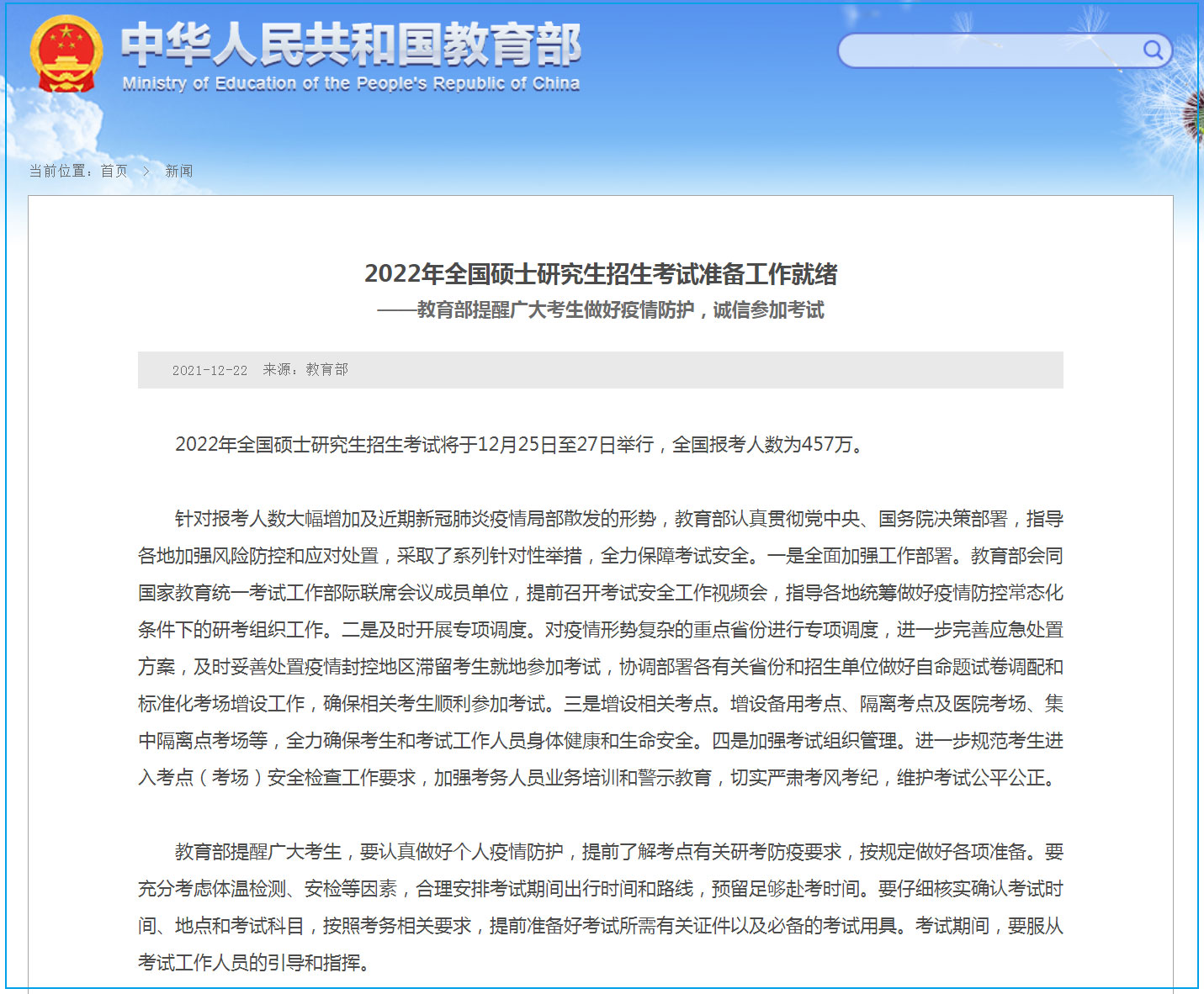Click the breadcrumb arrow separator

[x=146, y=172]
